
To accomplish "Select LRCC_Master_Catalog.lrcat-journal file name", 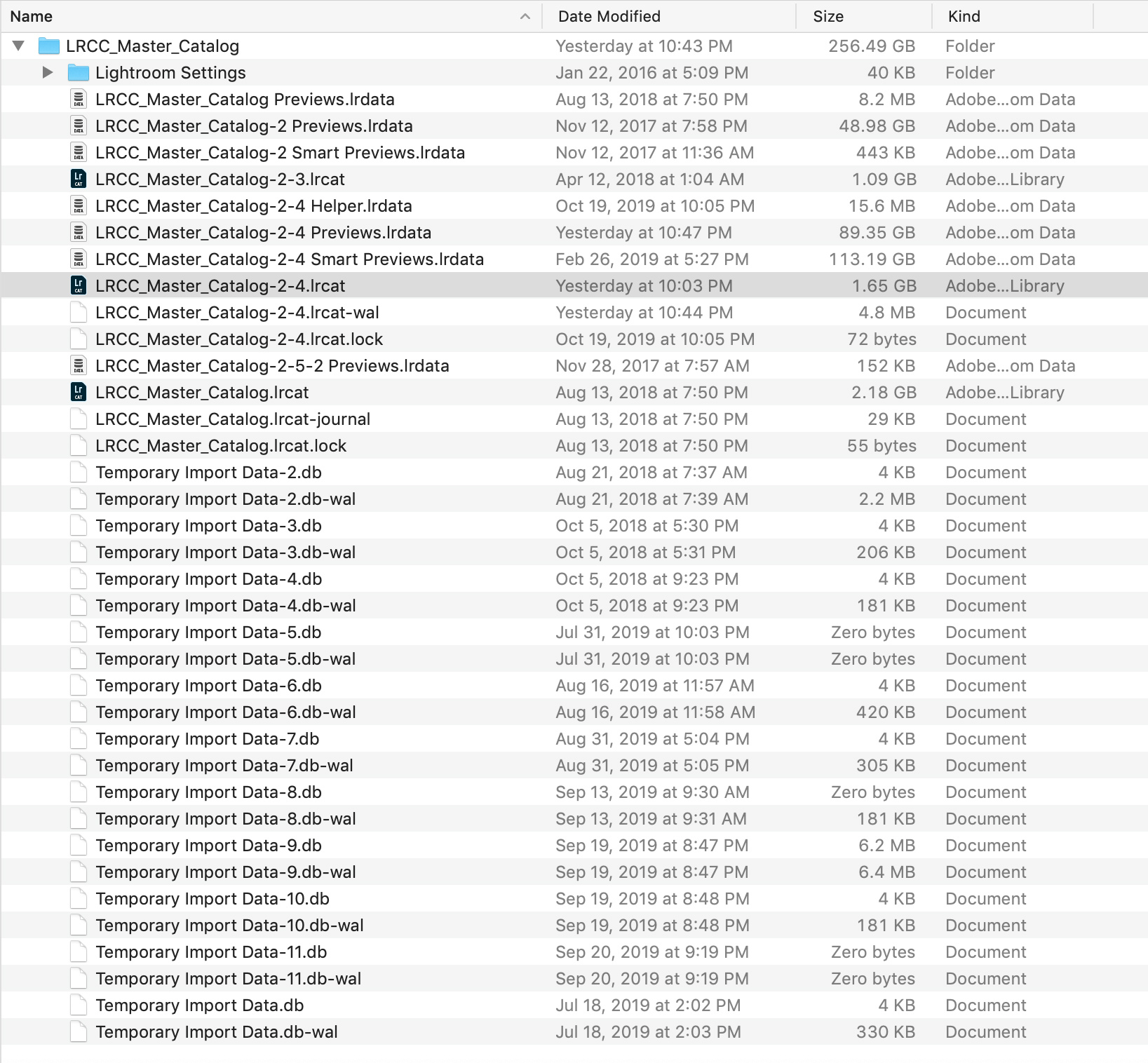I will (x=232, y=419).
